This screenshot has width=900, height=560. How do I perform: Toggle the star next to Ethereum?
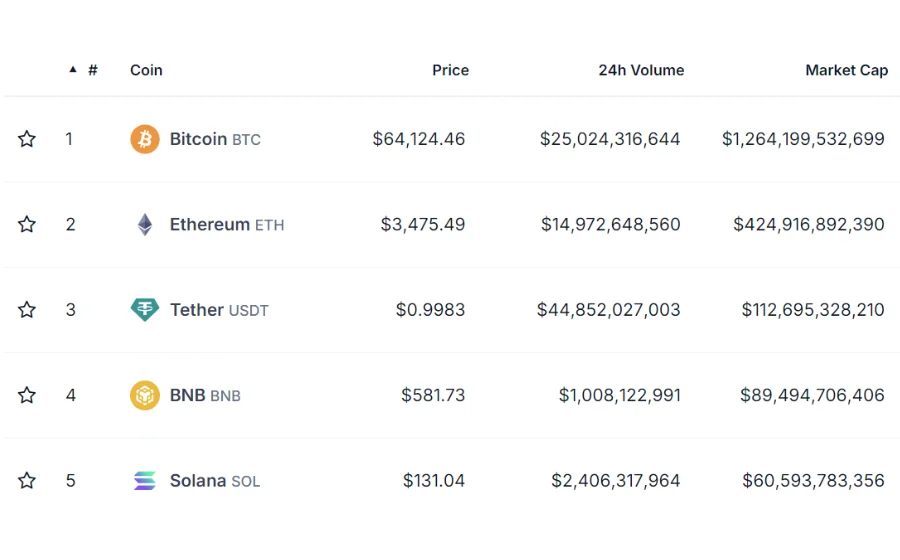point(26,224)
